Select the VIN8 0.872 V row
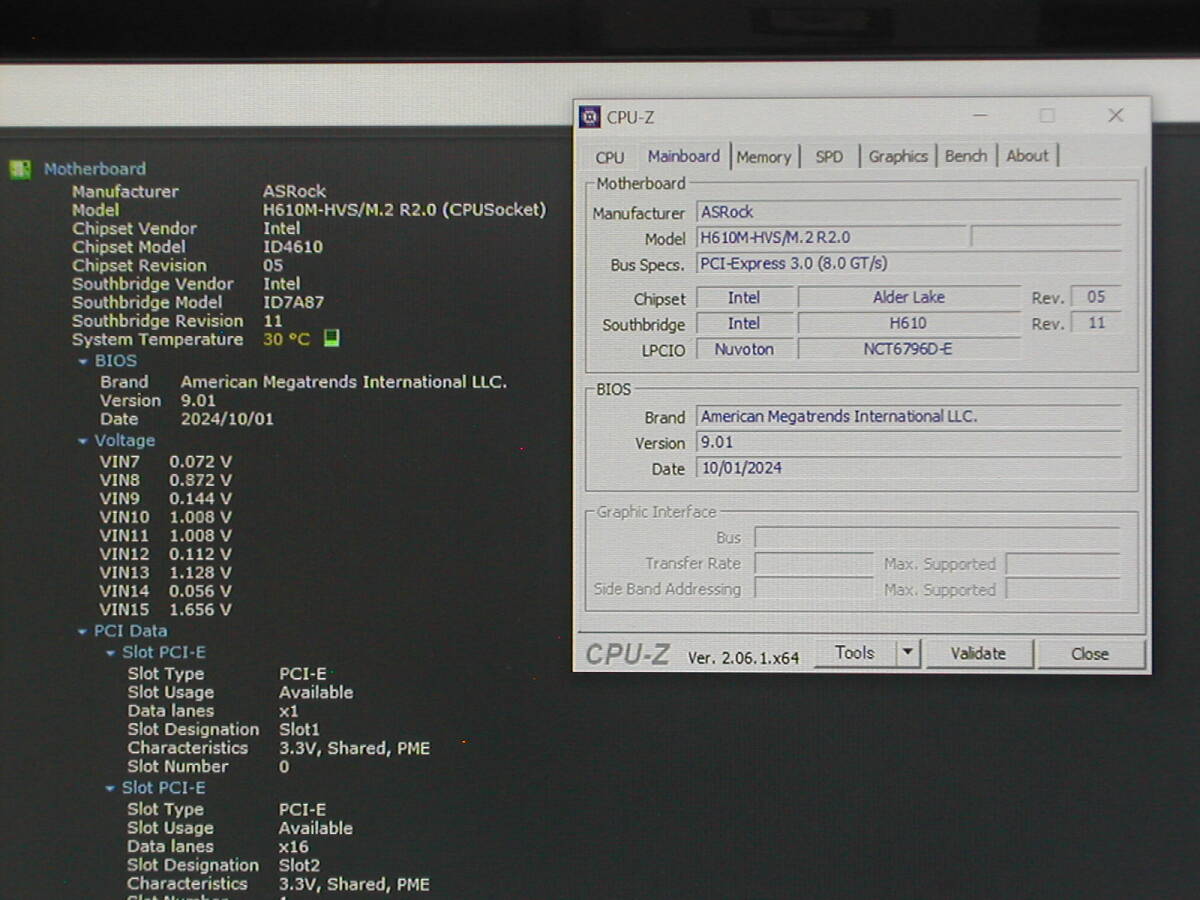Image resolution: width=1200 pixels, height=900 pixels. 165,480
